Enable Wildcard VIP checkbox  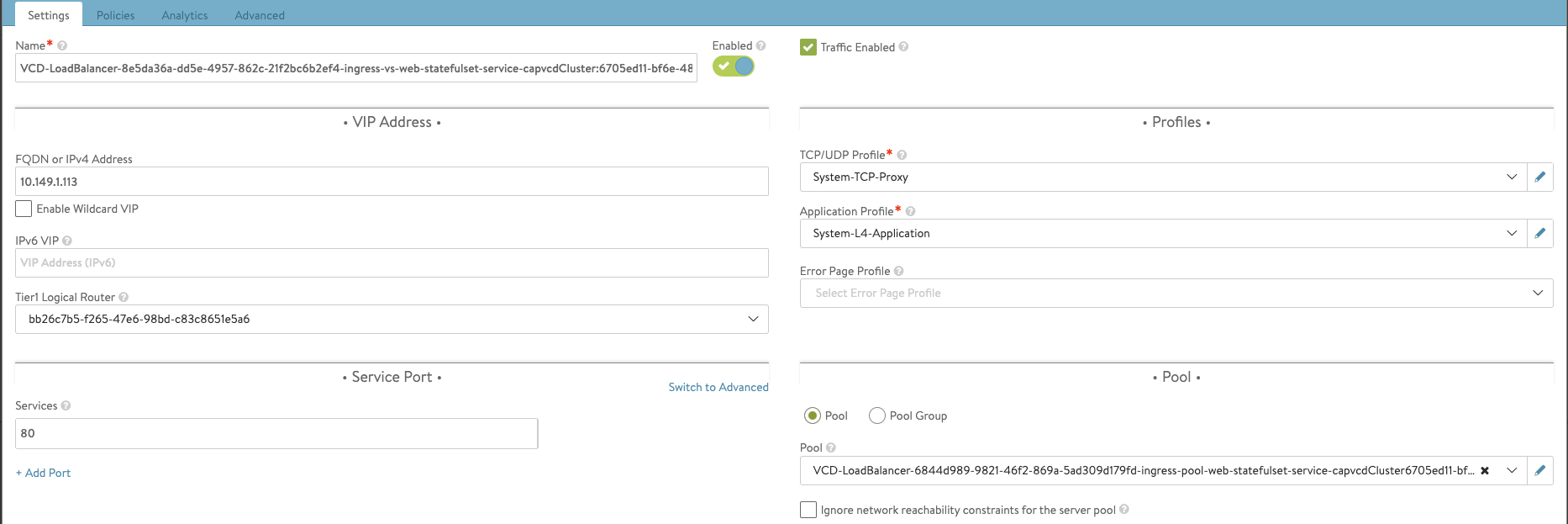[x=24, y=209]
